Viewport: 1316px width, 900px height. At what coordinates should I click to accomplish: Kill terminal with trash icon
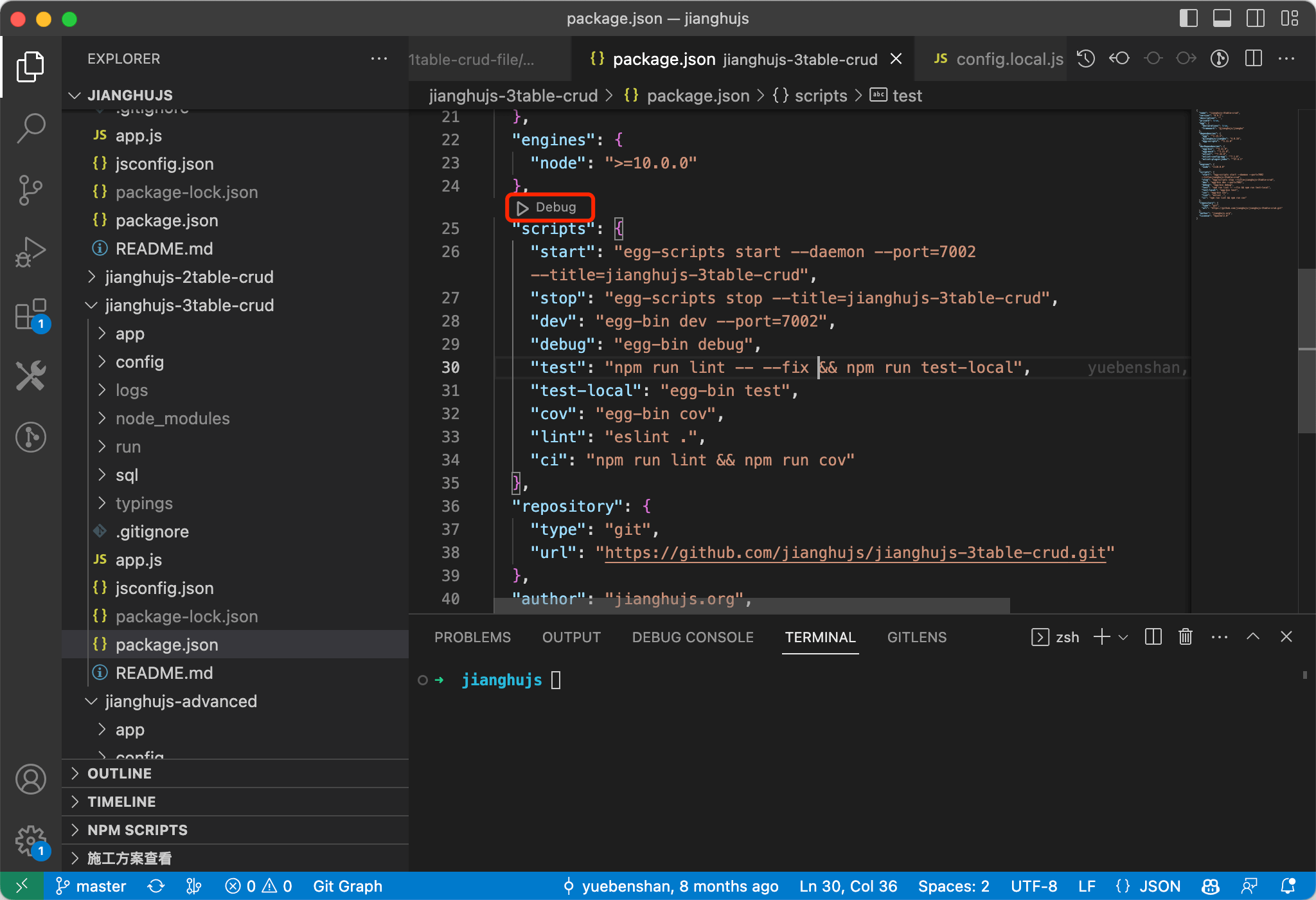[1186, 637]
